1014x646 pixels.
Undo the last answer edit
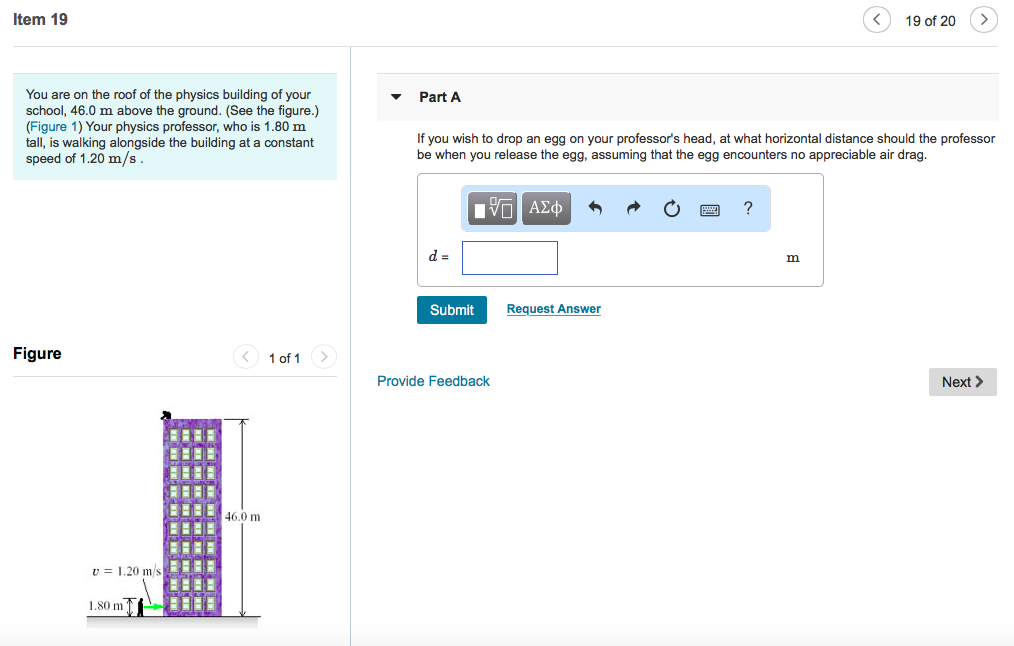tap(596, 208)
